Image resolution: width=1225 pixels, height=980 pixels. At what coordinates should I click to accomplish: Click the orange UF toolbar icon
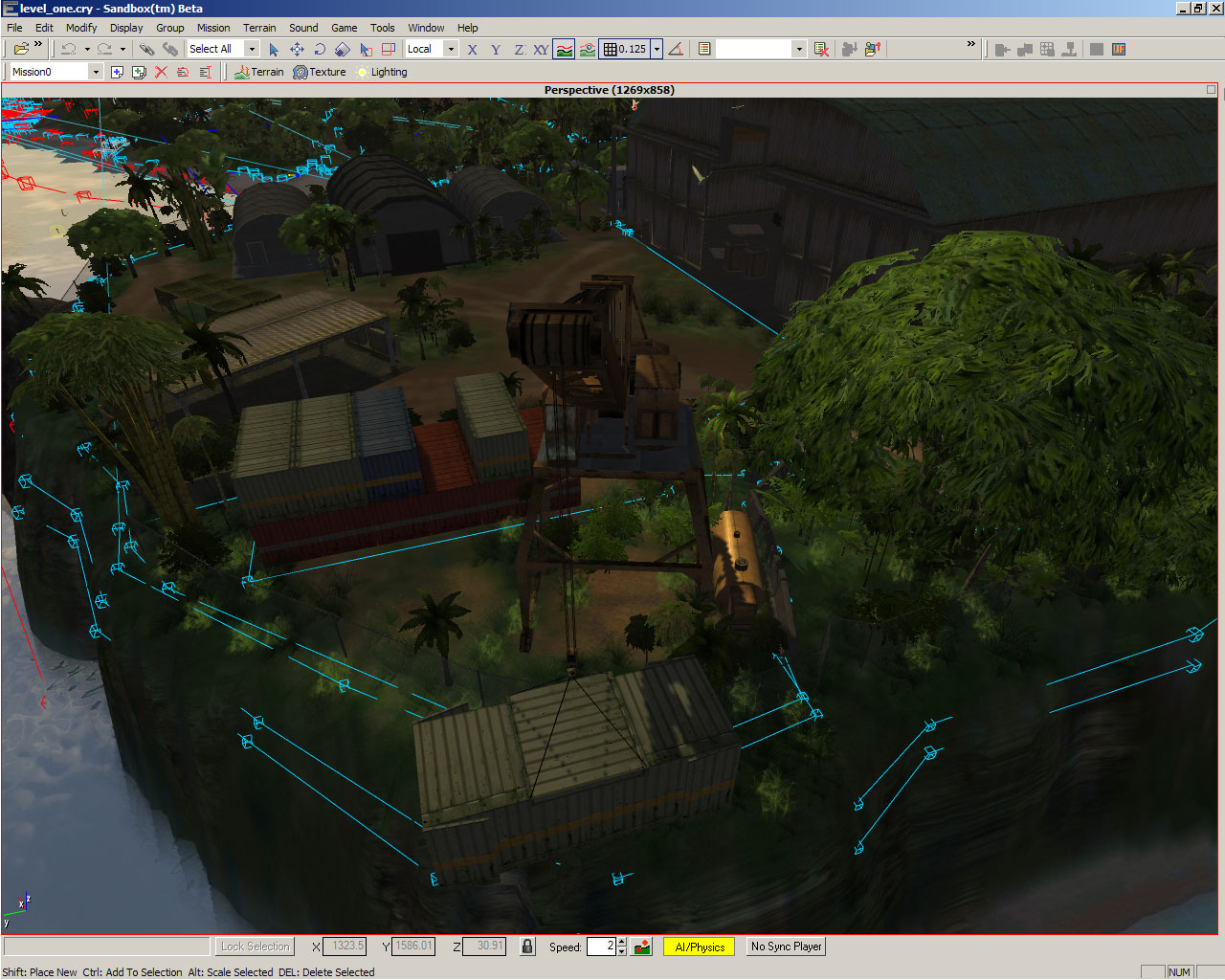pos(1119,49)
